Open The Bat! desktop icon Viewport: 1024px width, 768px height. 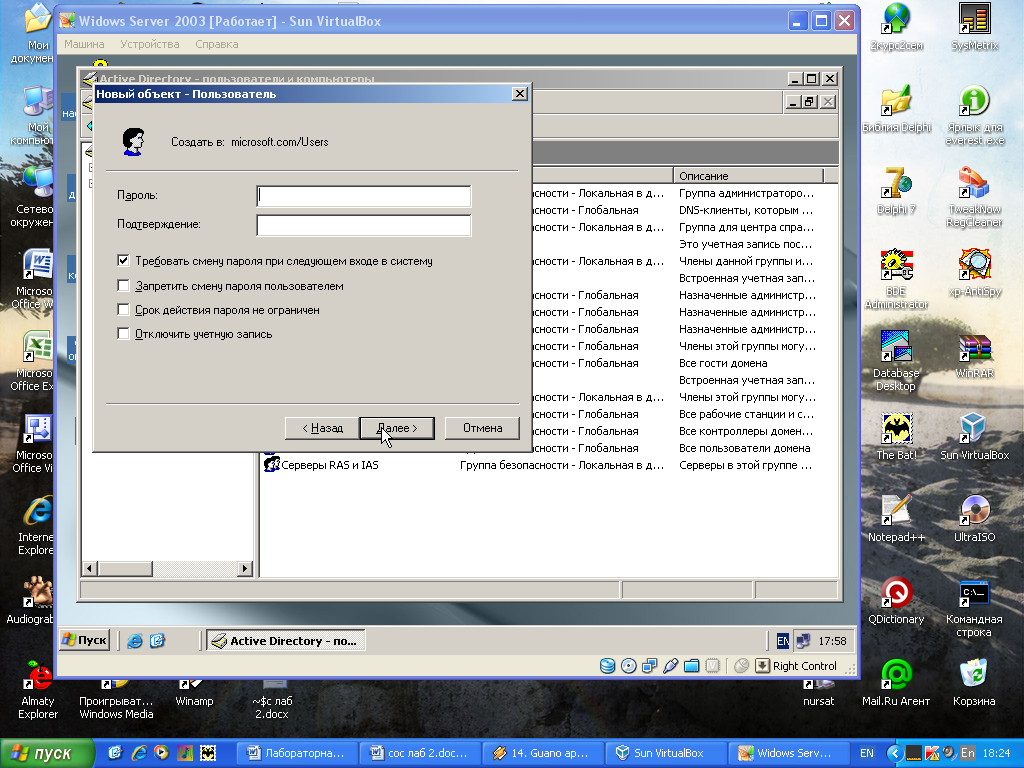pyautogui.click(x=896, y=437)
